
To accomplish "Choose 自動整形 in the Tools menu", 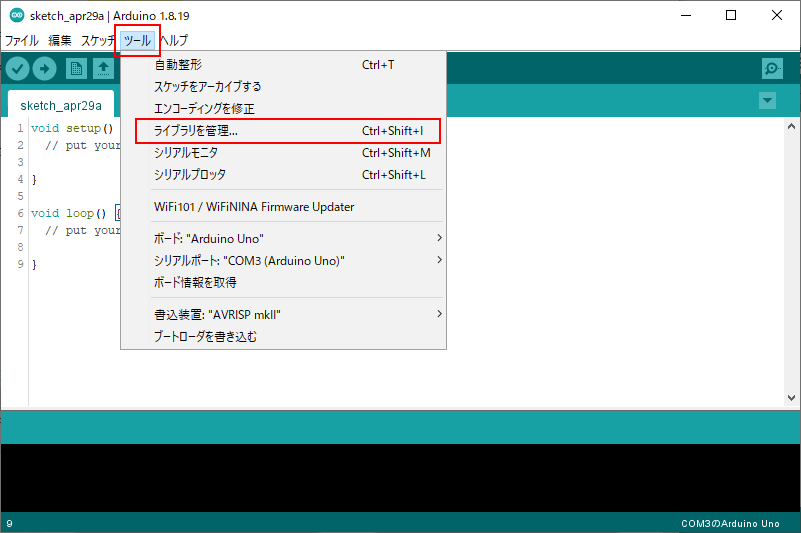I will pyautogui.click(x=178, y=65).
